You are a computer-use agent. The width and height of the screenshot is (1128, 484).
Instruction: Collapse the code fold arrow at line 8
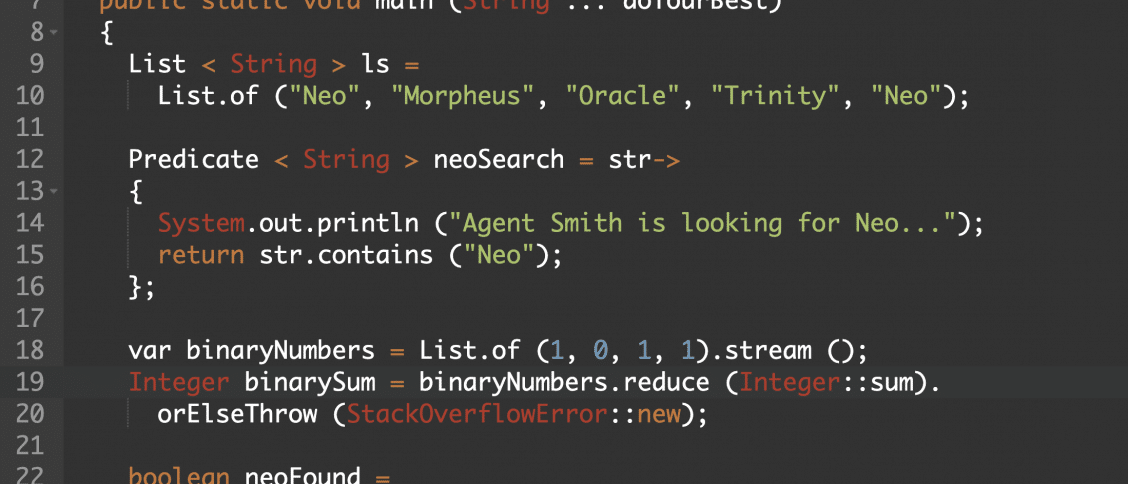pyautogui.click(x=55, y=33)
